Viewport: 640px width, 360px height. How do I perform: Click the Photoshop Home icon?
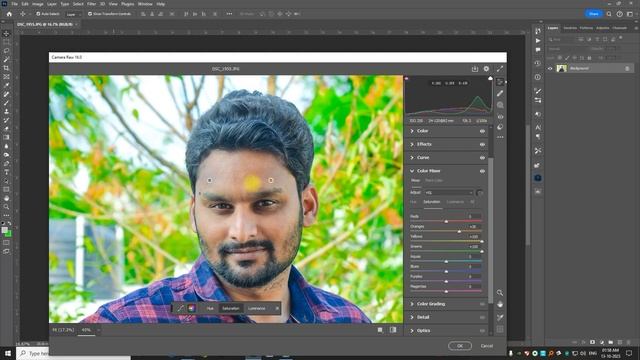point(9,14)
